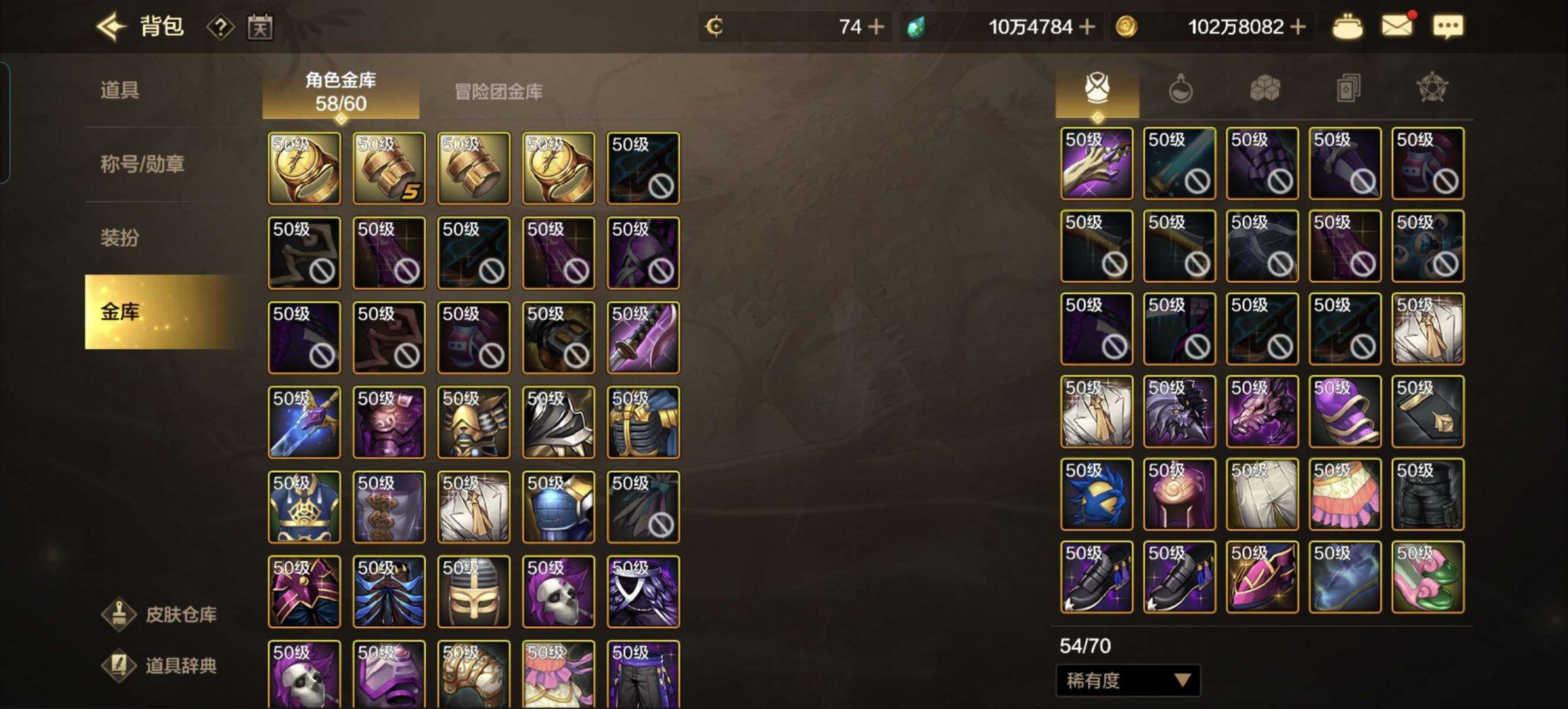Image resolution: width=1568 pixels, height=709 pixels.
Task: Expand the 稀有度 sort dropdown
Action: (1128, 680)
